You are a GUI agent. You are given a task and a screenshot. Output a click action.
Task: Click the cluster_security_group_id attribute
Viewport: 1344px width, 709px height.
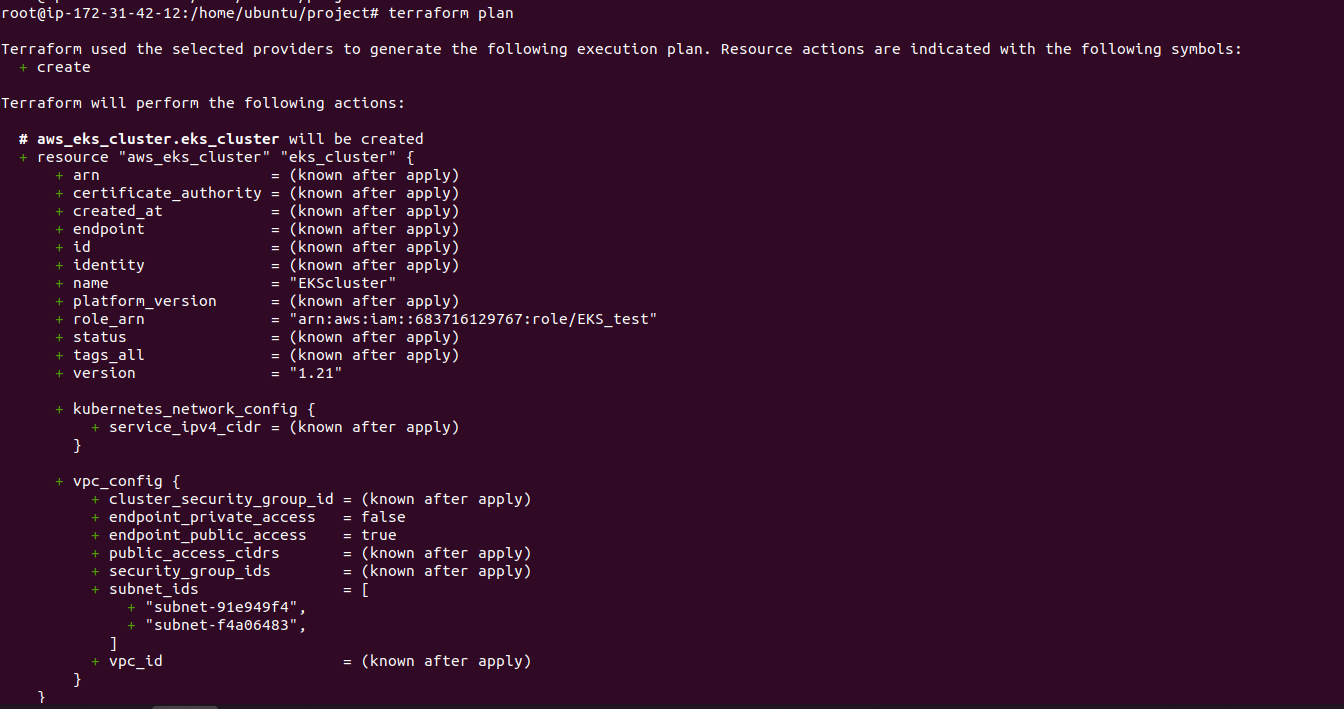(221, 499)
